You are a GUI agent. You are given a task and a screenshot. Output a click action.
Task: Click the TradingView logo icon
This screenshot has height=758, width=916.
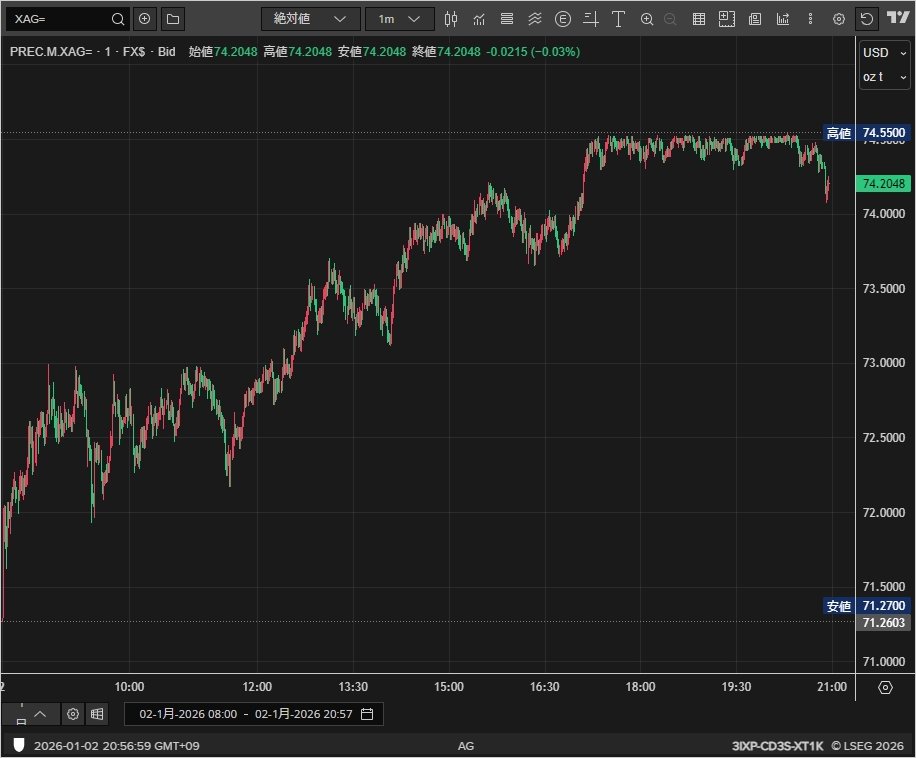898,18
